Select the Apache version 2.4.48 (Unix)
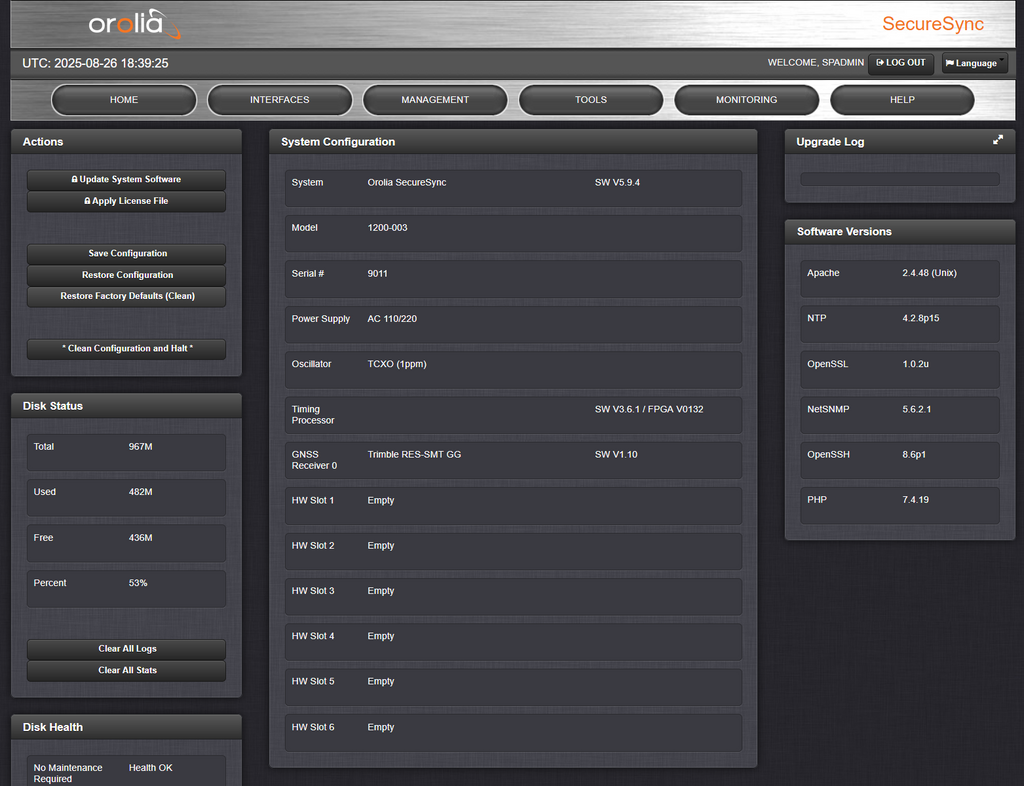 coord(929,273)
